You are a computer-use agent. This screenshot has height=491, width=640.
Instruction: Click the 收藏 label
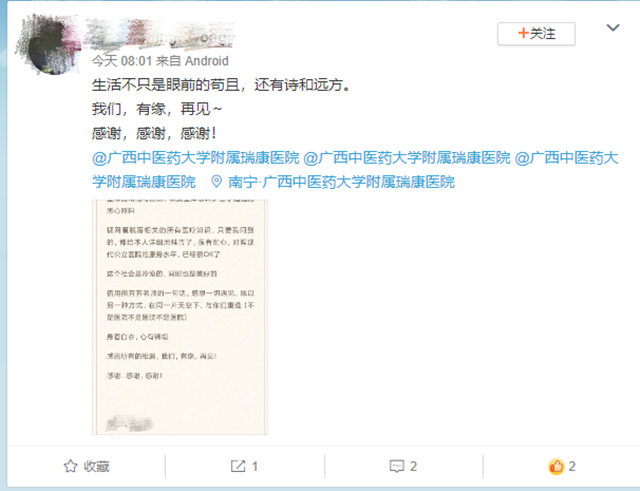click(96, 466)
